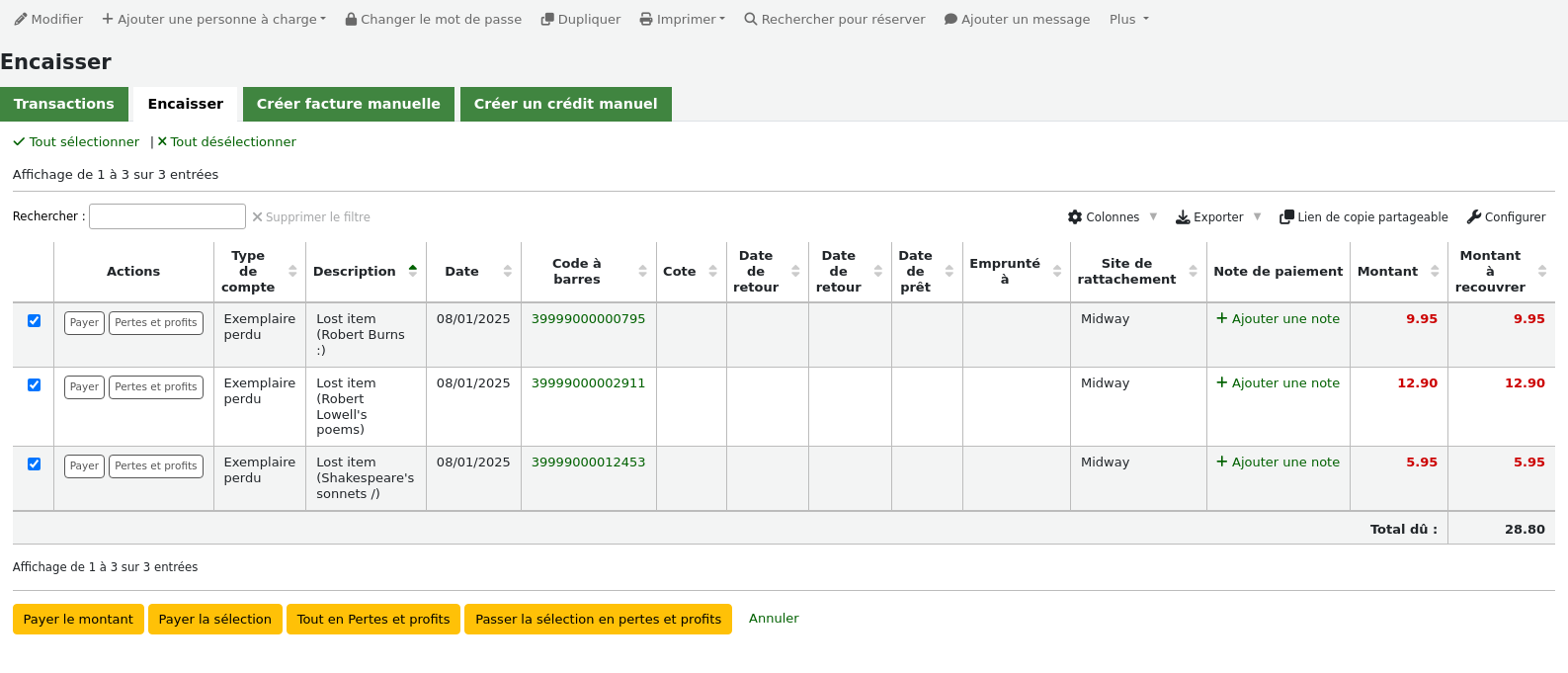Click the Rechercher filter text field
This screenshot has height=673, width=1568.
click(x=167, y=216)
